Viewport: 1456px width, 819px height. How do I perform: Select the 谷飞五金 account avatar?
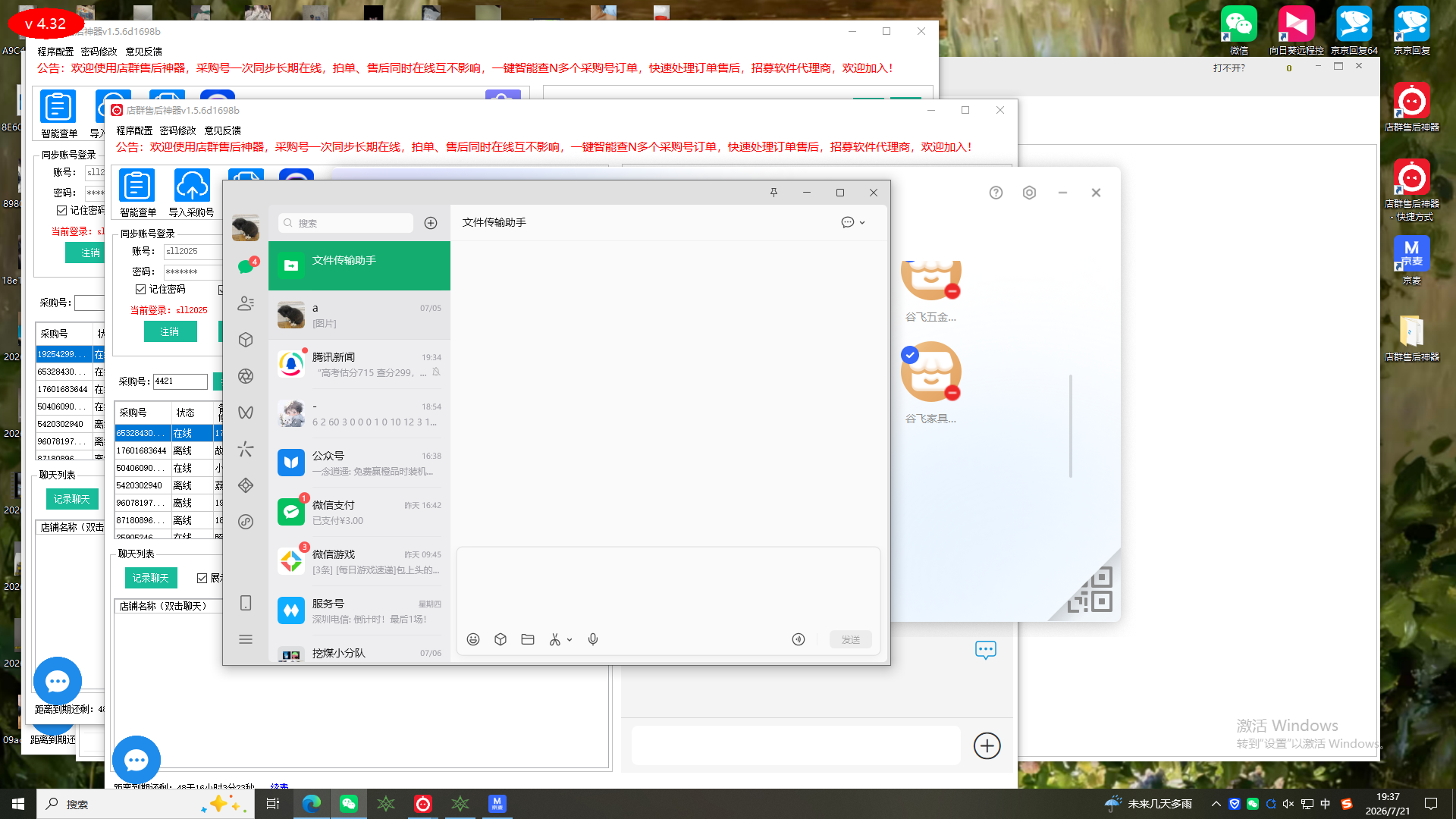point(931,281)
